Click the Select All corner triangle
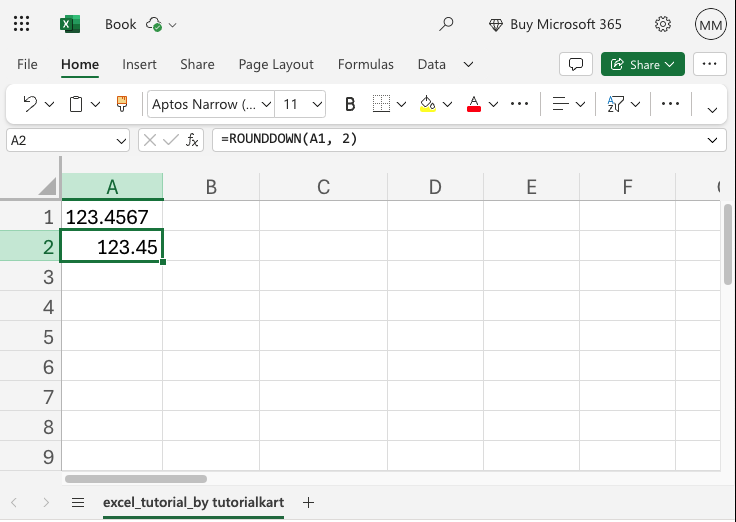 point(47,186)
